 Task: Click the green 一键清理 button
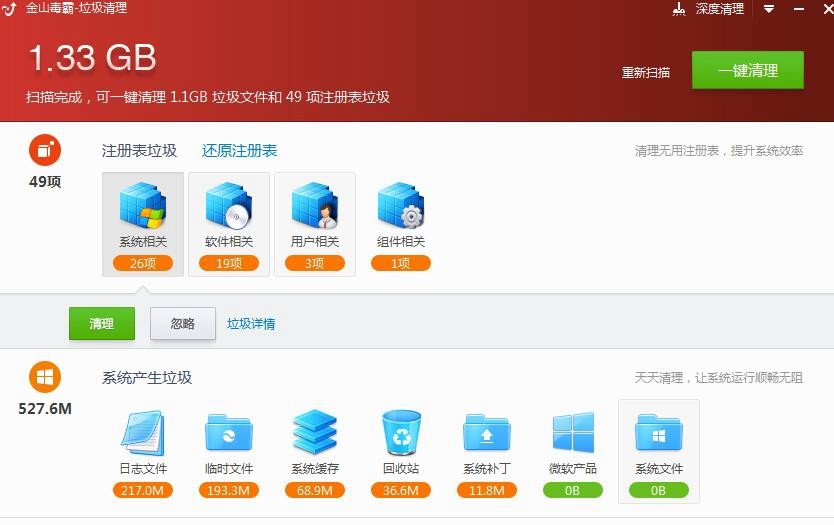tap(747, 70)
